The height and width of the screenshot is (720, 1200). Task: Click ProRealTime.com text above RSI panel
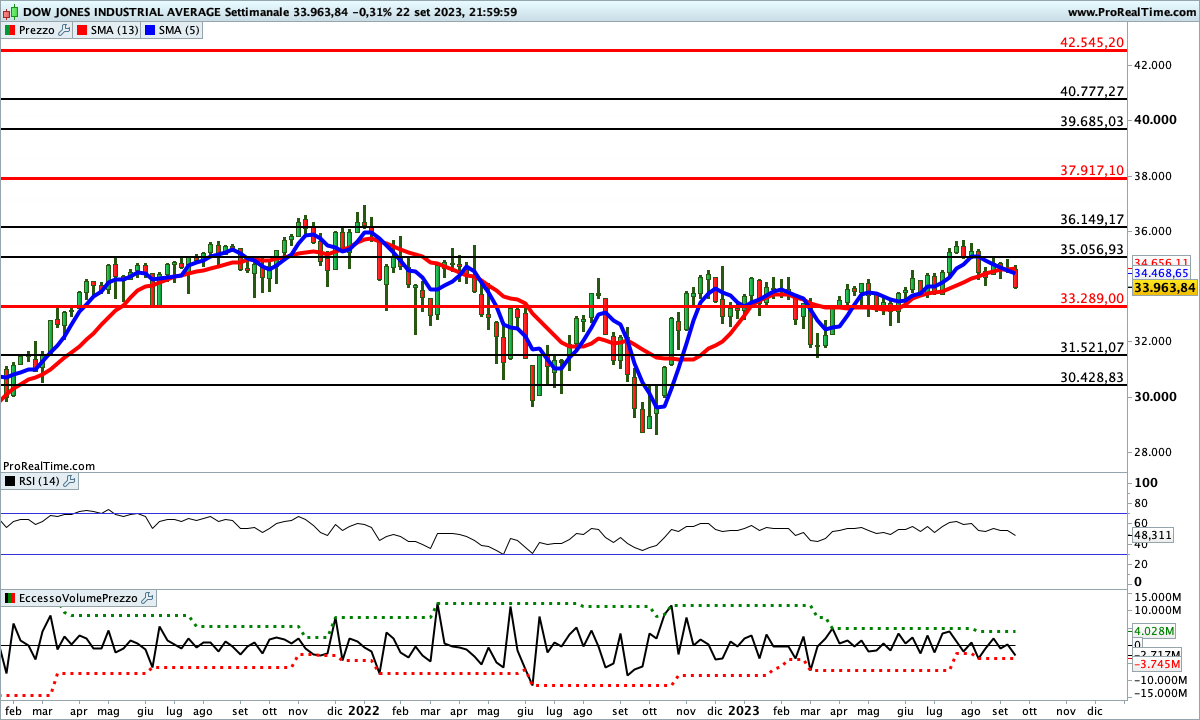(x=49, y=466)
